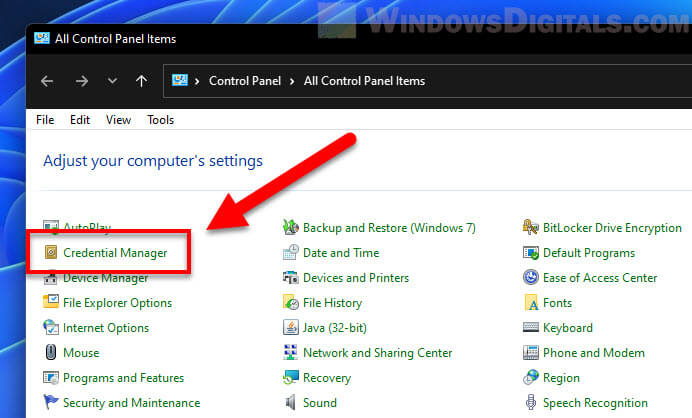The height and width of the screenshot is (418, 692).
Task: Click the Devices and Printers icon
Action: [x=290, y=278]
